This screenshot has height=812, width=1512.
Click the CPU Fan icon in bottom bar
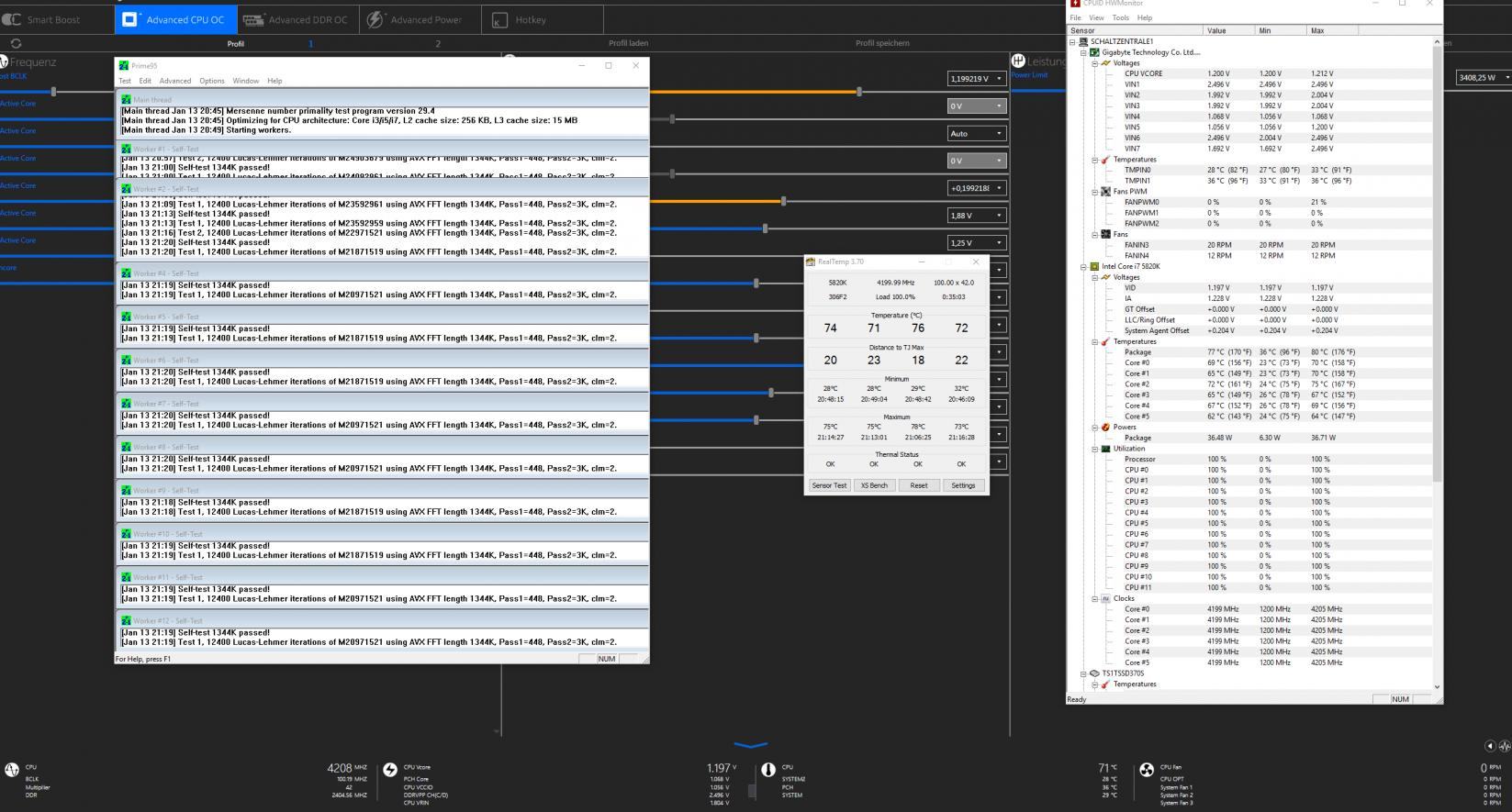point(1147,770)
